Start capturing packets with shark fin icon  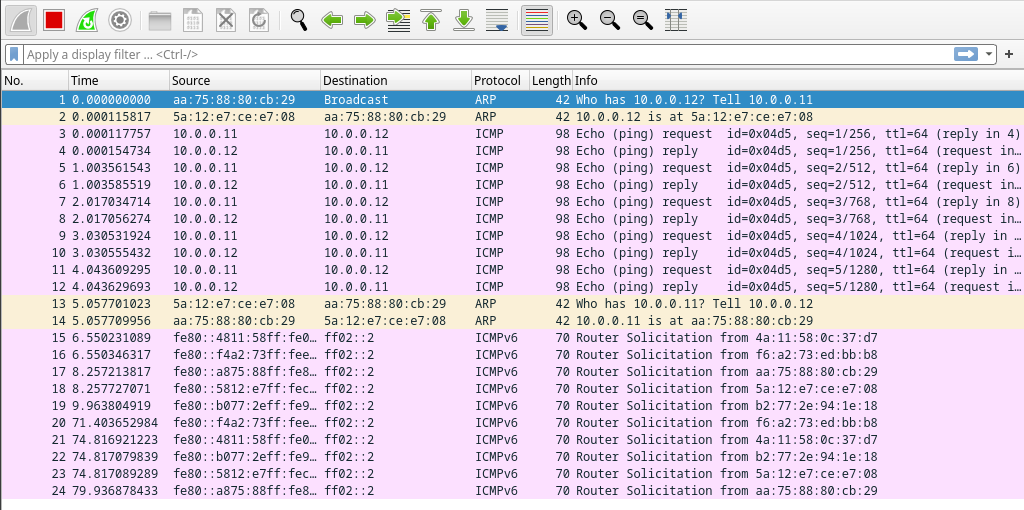click(x=21, y=20)
